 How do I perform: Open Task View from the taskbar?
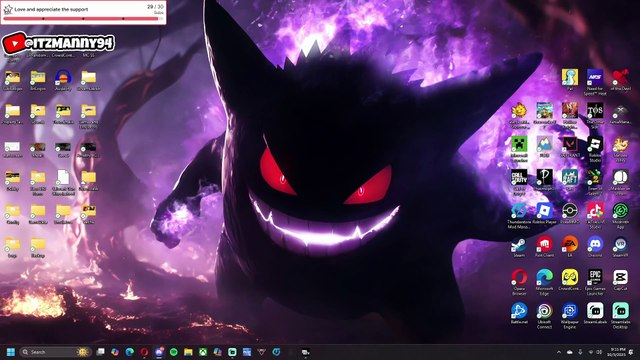(x=100, y=352)
